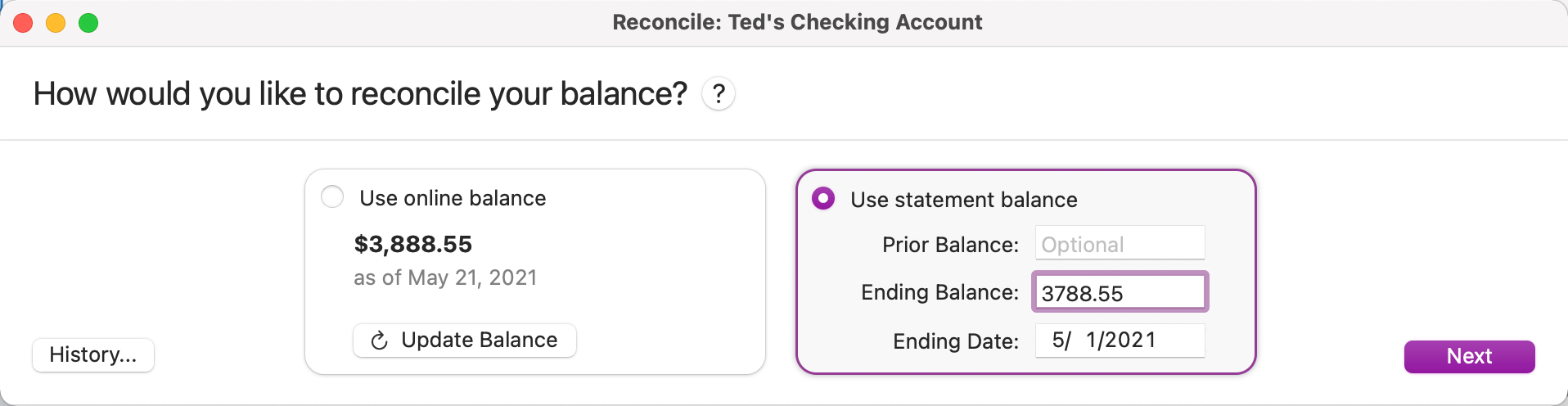This screenshot has width=1568, height=406.
Task: Click the online balance amount $3,888.55
Action: (412, 244)
